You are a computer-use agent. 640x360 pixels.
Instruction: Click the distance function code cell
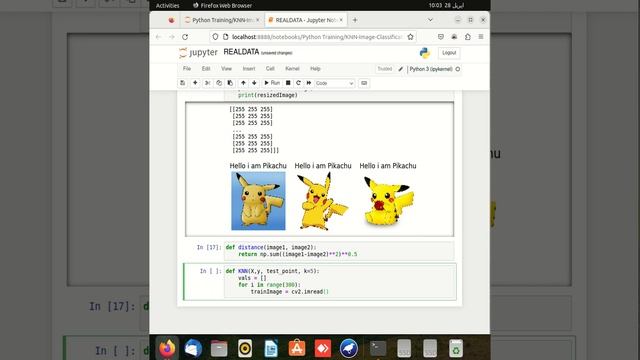click(339, 251)
